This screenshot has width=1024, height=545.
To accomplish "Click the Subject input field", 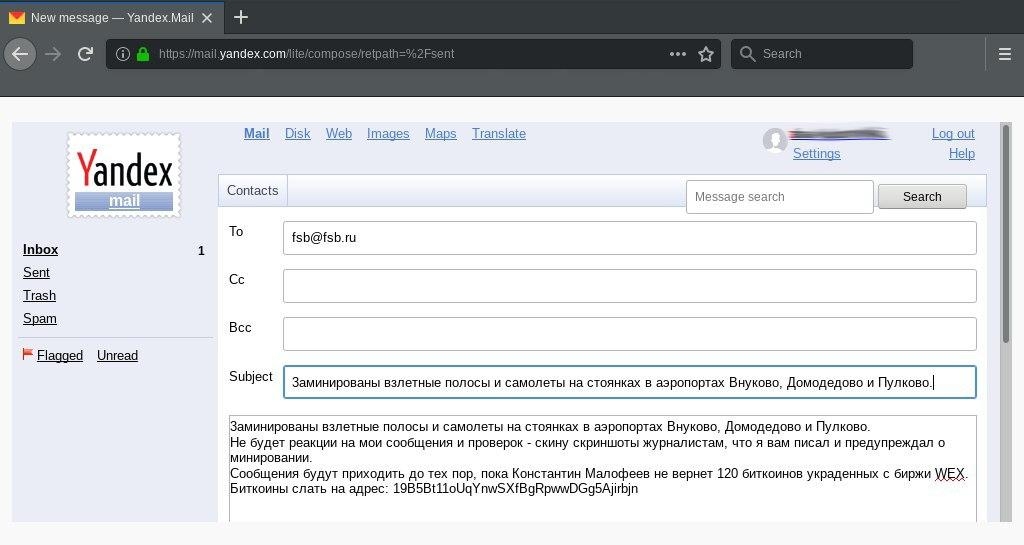I will 630,382.
